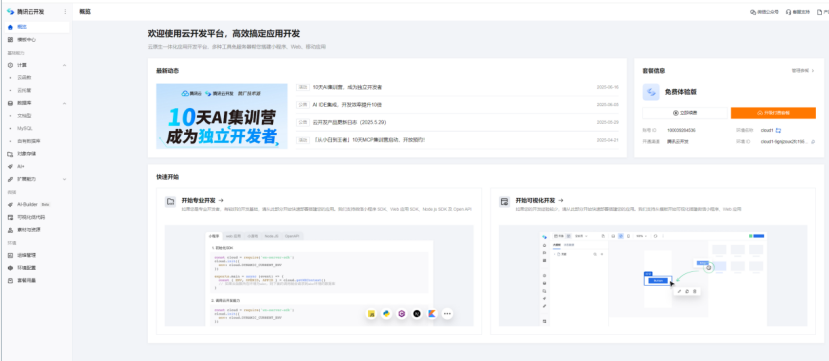
Task: Click the black Next.js round icon
Action: pyautogui.click(x=417, y=314)
